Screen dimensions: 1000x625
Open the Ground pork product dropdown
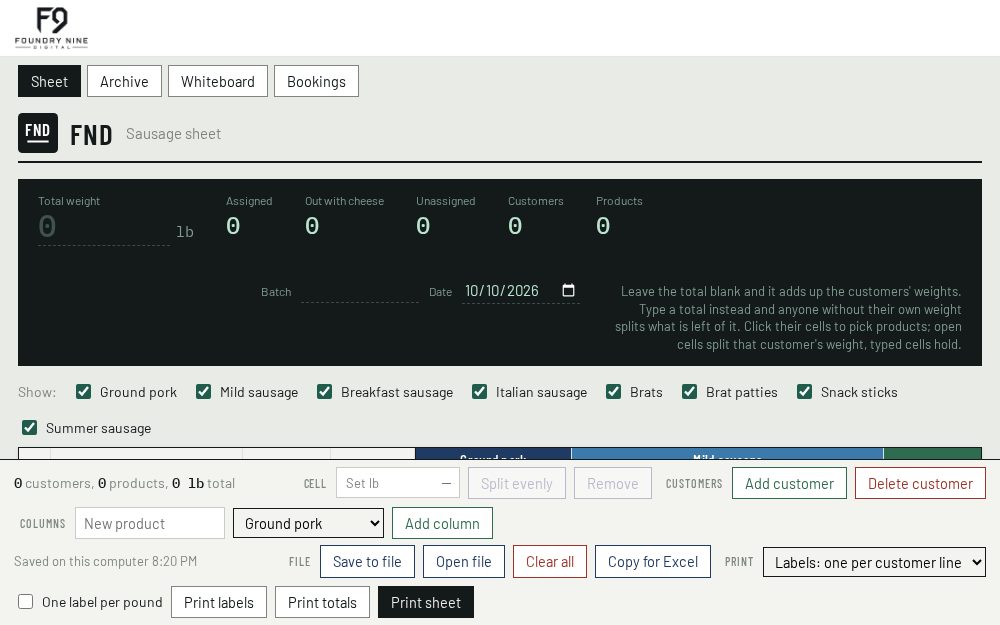[x=309, y=523]
